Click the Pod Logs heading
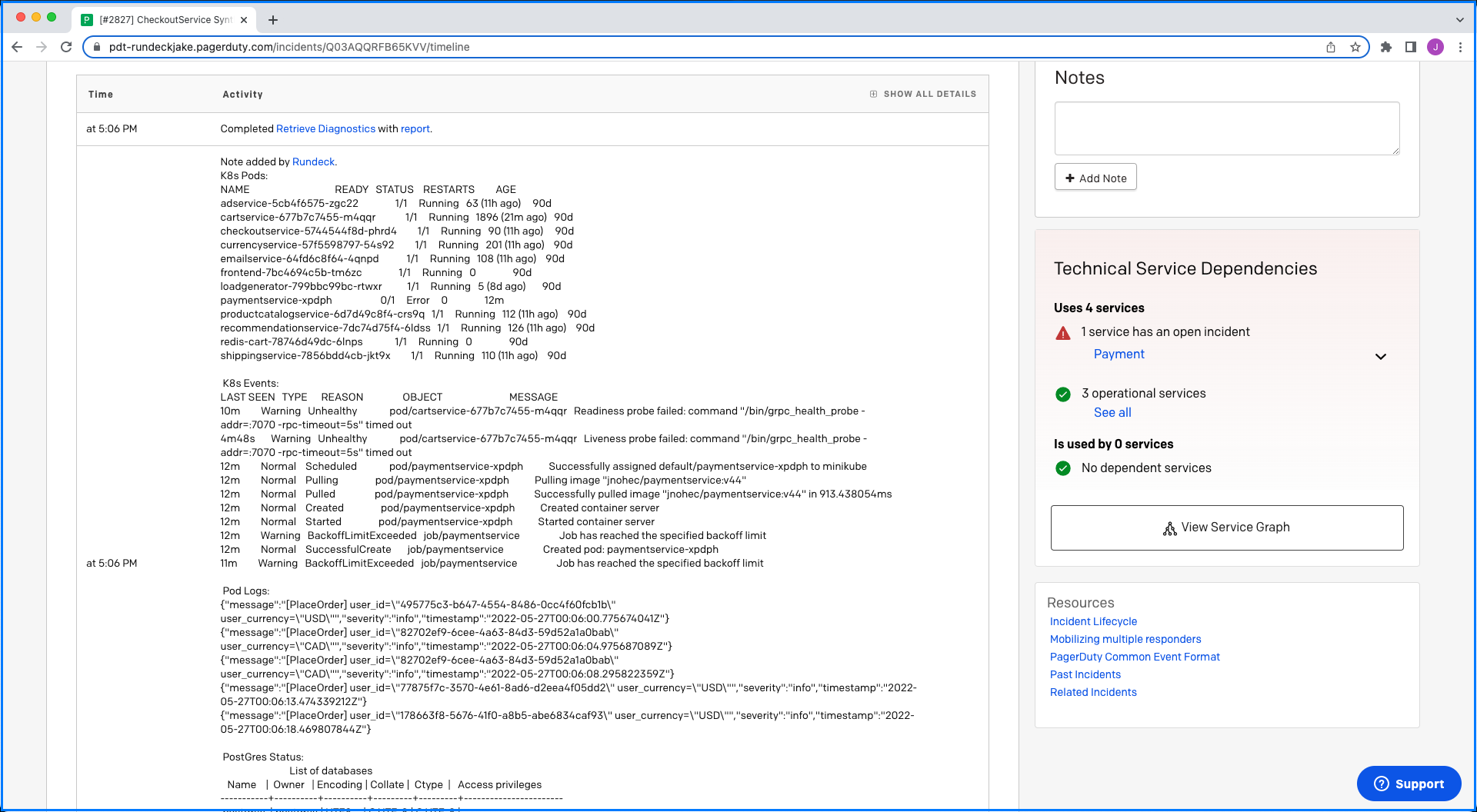The height and width of the screenshot is (812, 1477). point(246,591)
